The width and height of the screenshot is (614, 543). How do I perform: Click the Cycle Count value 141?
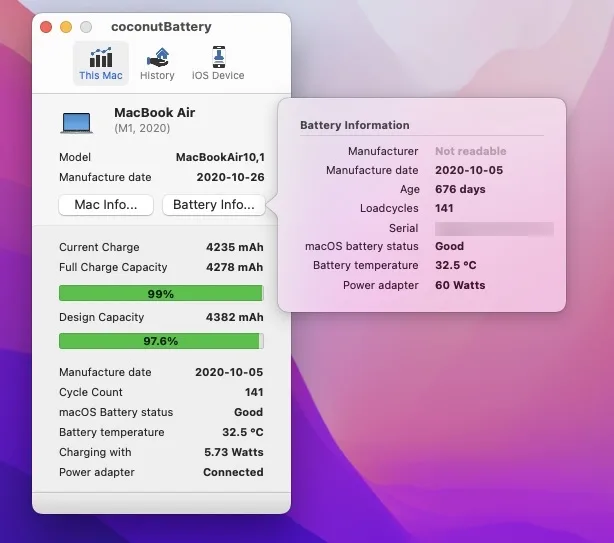pos(254,392)
